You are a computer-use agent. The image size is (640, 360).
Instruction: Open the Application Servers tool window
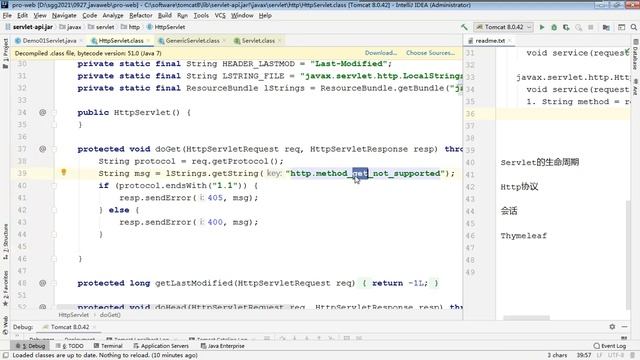point(161,346)
